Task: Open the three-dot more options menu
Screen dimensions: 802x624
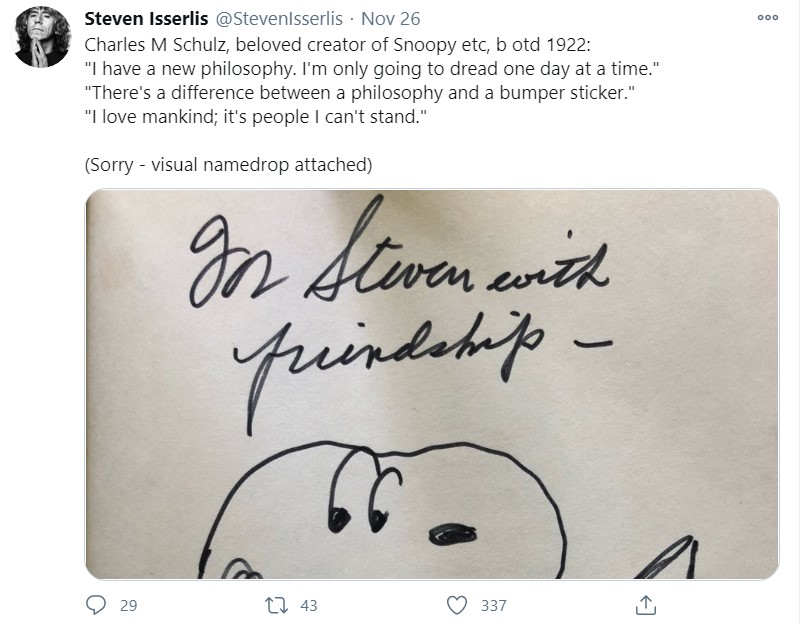Action: point(767,19)
